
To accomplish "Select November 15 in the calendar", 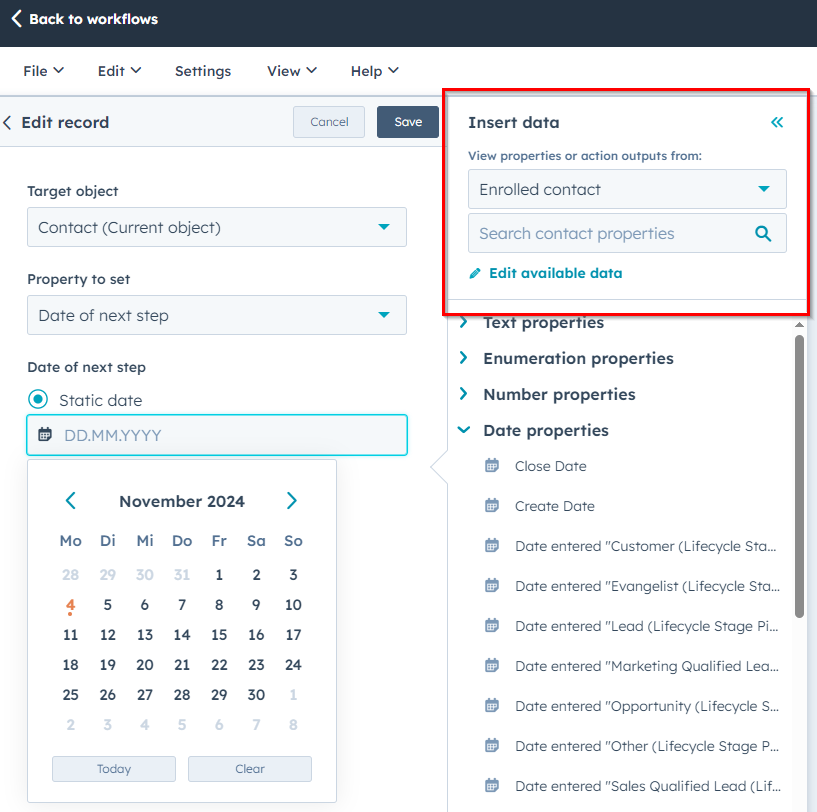I will (x=219, y=635).
